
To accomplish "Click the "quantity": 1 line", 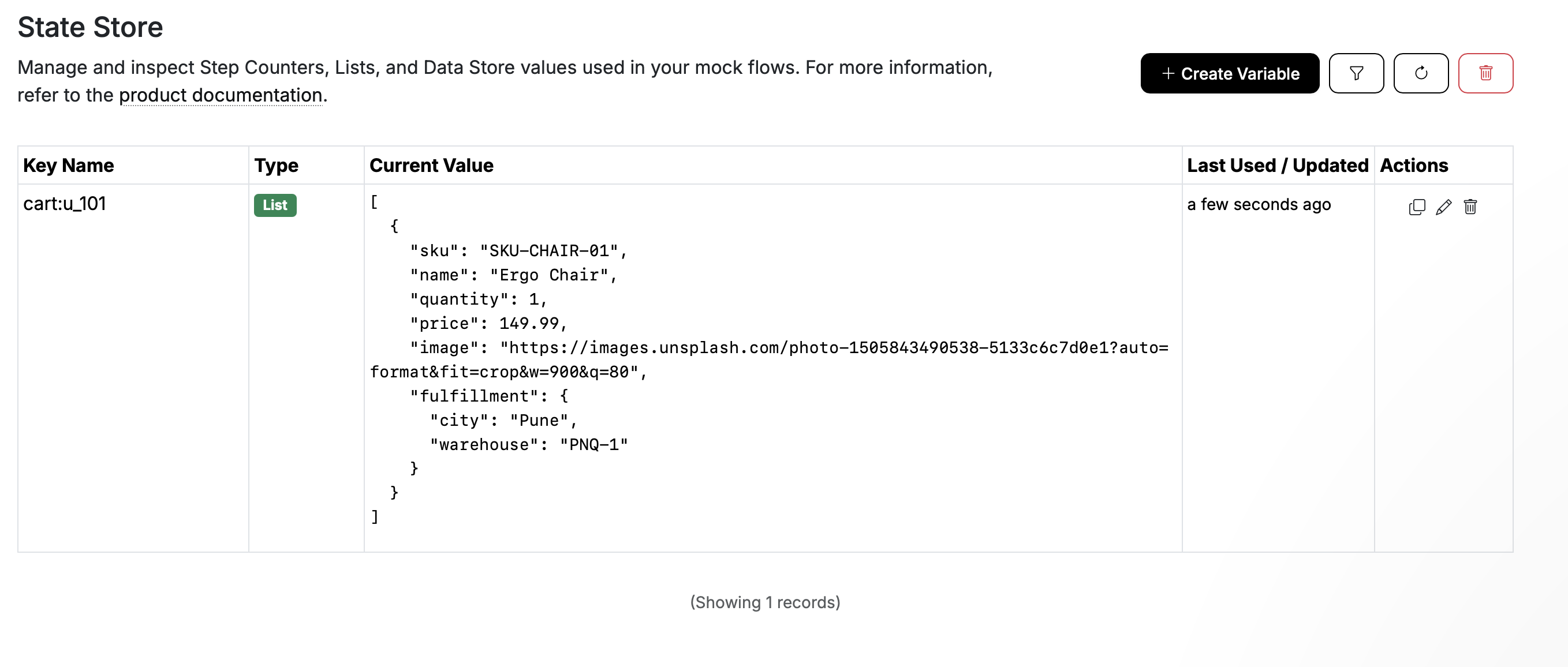I will 479,299.
